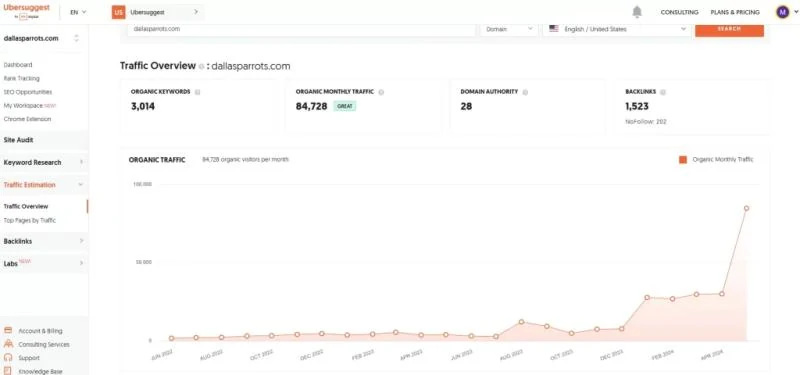Open SEO Opportunities in the sidebar
Image resolution: width=800 pixels, height=375 pixels.
(x=28, y=92)
